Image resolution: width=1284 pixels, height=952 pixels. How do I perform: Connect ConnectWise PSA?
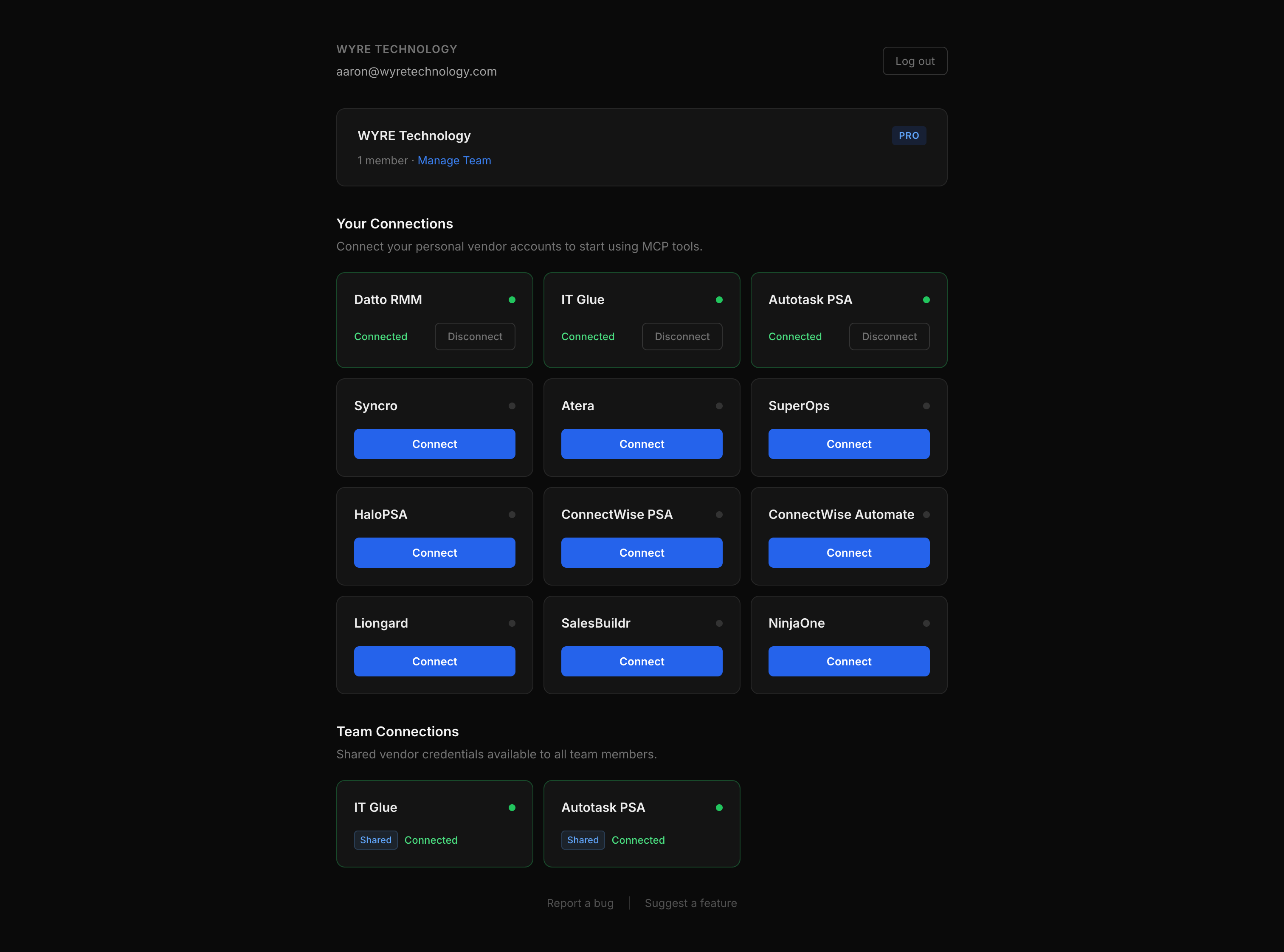tap(642, 552)
